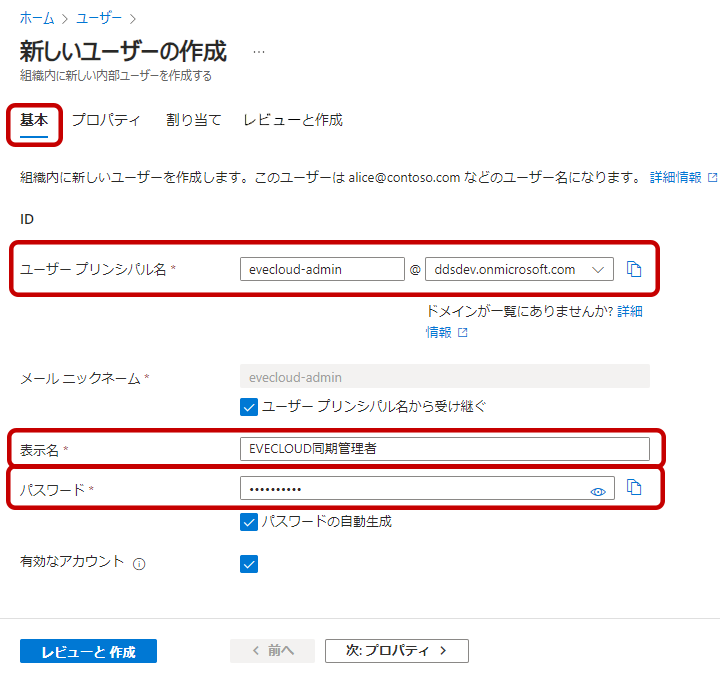Click the 表示名 input field
This screenshot has height=678, width=720.
(444, 449)
